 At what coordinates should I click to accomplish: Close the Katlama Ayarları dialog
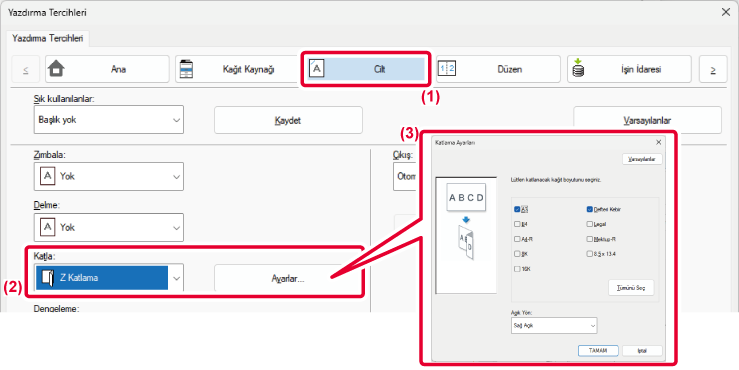point(658,142)
